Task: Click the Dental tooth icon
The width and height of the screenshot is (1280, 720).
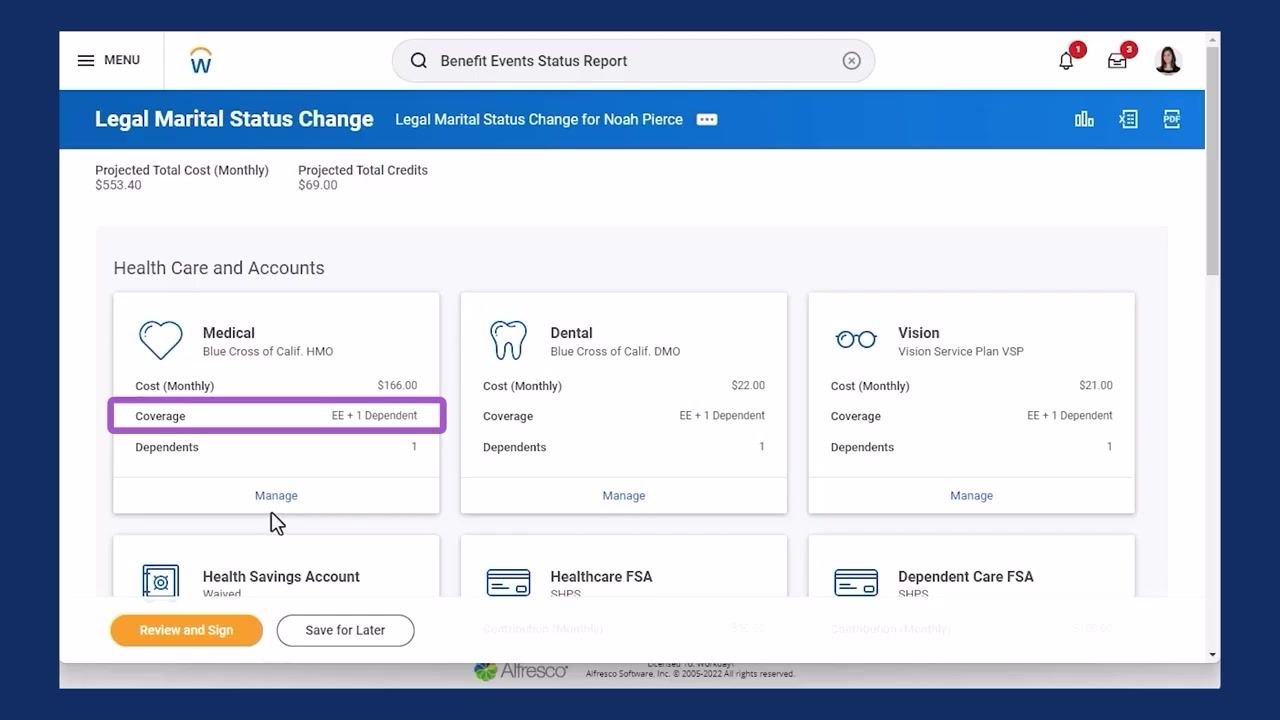Action: pyautogui.click(x=508, y=340)
